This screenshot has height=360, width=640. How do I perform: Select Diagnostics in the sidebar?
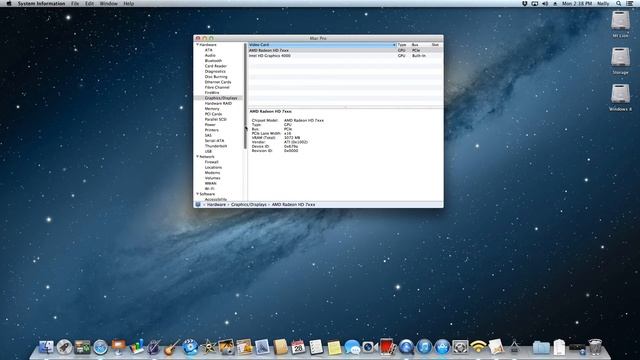[215, 71]
